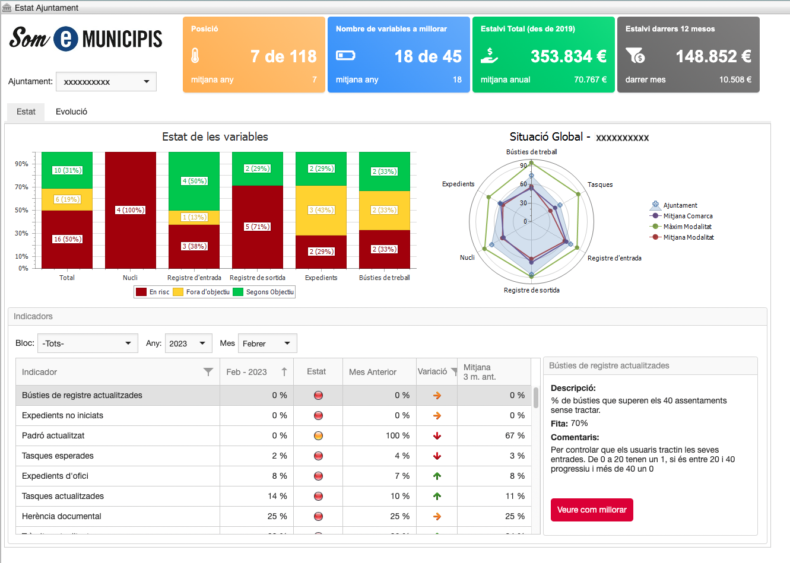Open the Bloc dropdown showing -Tots-

click(x=88, y=343)
